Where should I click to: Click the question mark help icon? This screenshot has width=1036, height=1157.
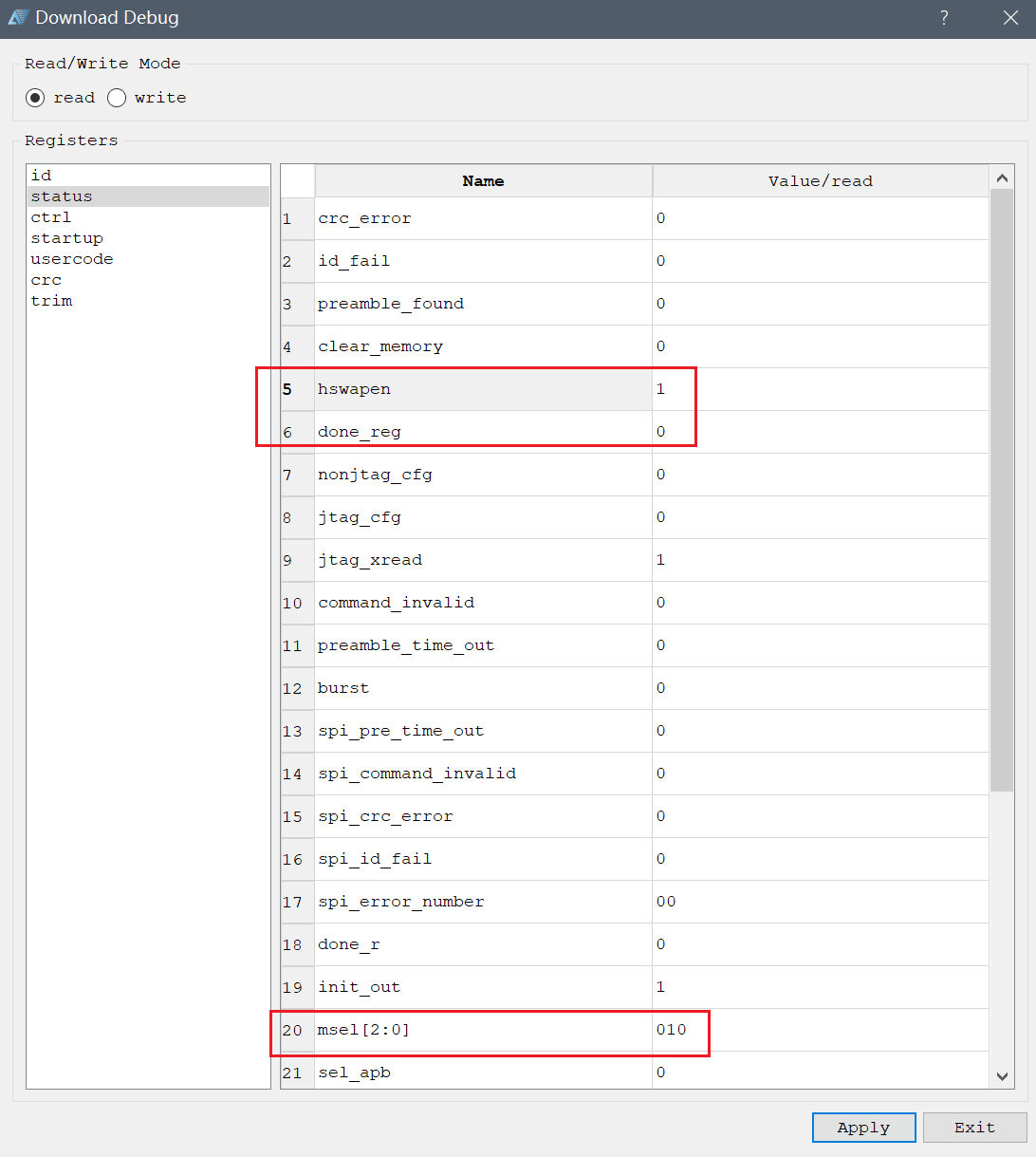(944, 18)
